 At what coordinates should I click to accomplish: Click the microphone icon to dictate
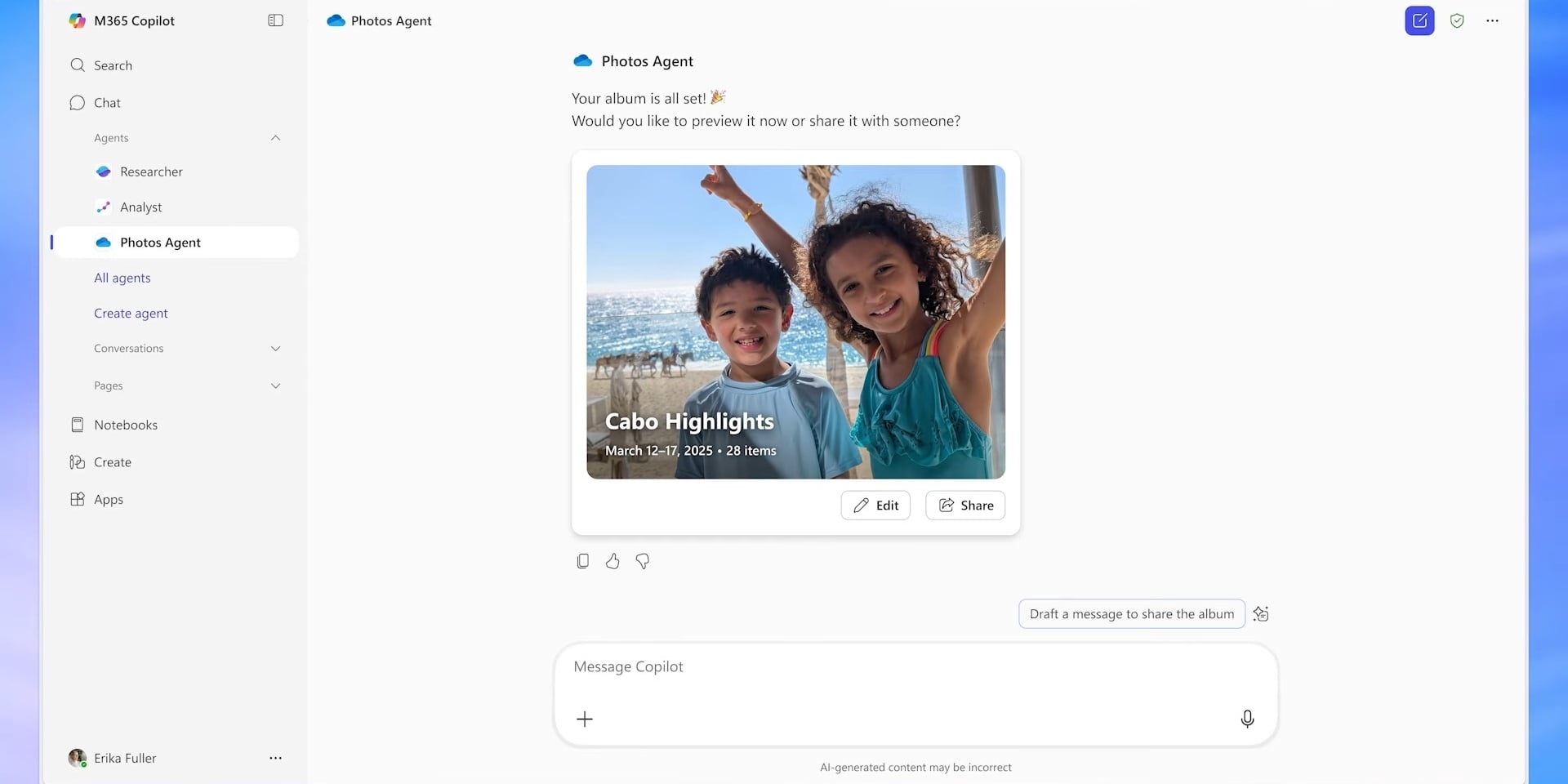click(x=1247, y=719)
